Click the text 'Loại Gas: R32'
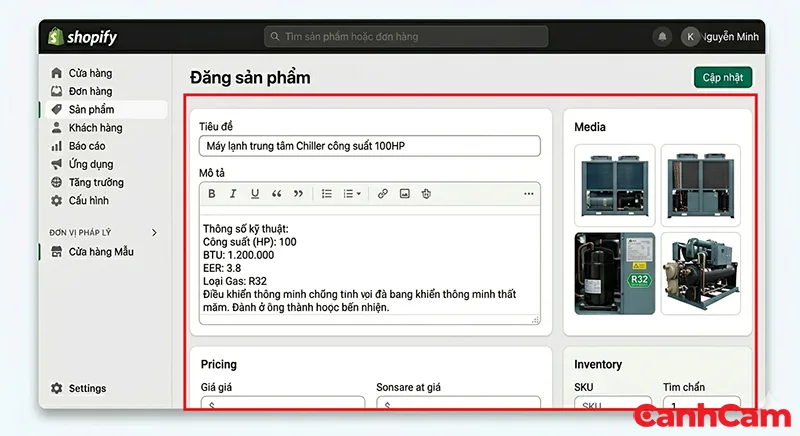This screenshot has height=436, width=800. tap(235, 281)
